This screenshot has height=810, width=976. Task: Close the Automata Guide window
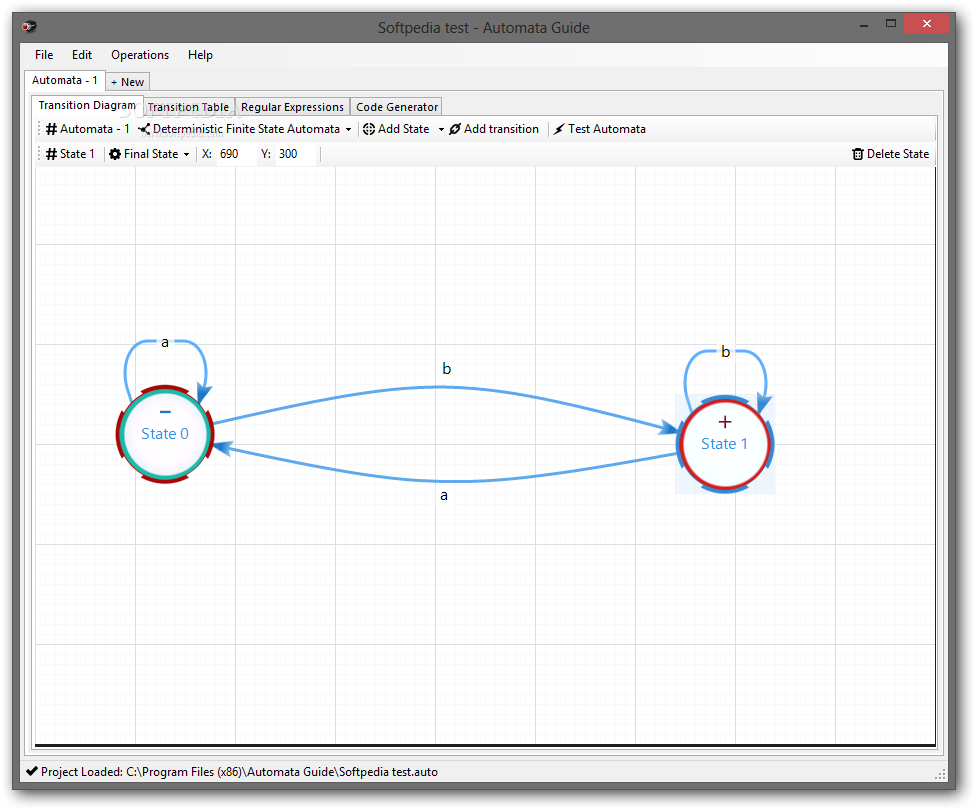pyautogui.click(x=927, y=24)
